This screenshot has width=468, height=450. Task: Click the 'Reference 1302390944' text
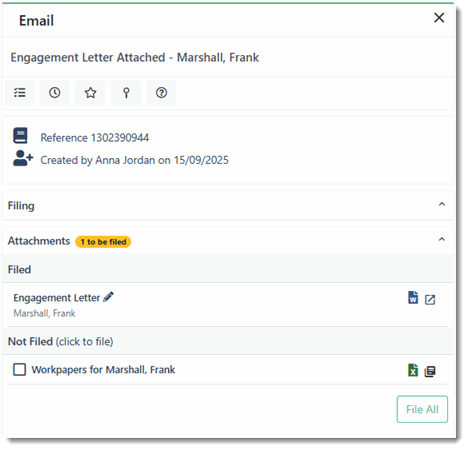click(x=95, y=138)
